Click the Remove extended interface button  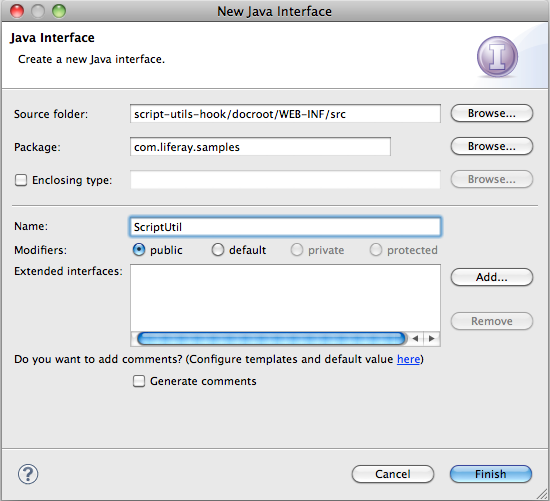tap(492, 321)
